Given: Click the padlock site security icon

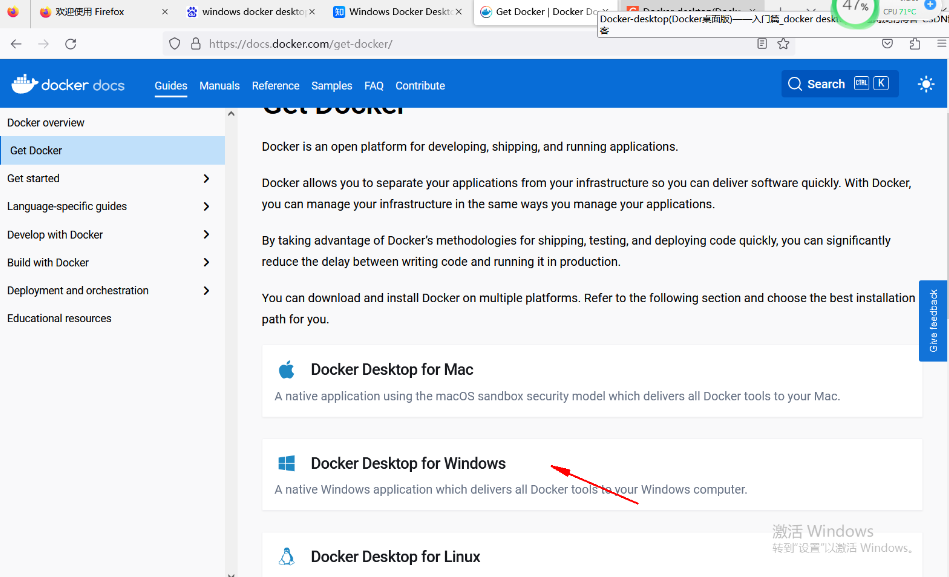Looking at the screenshot, I should coord(195,44).
